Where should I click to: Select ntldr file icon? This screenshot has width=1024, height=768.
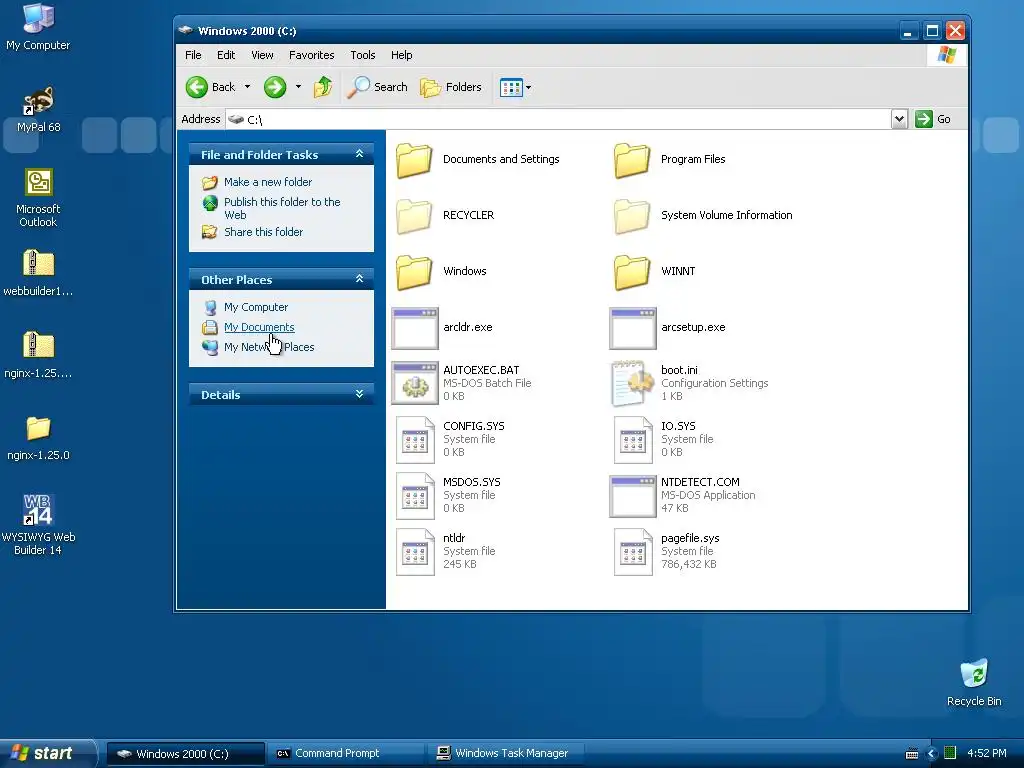(x=415, y=552)
